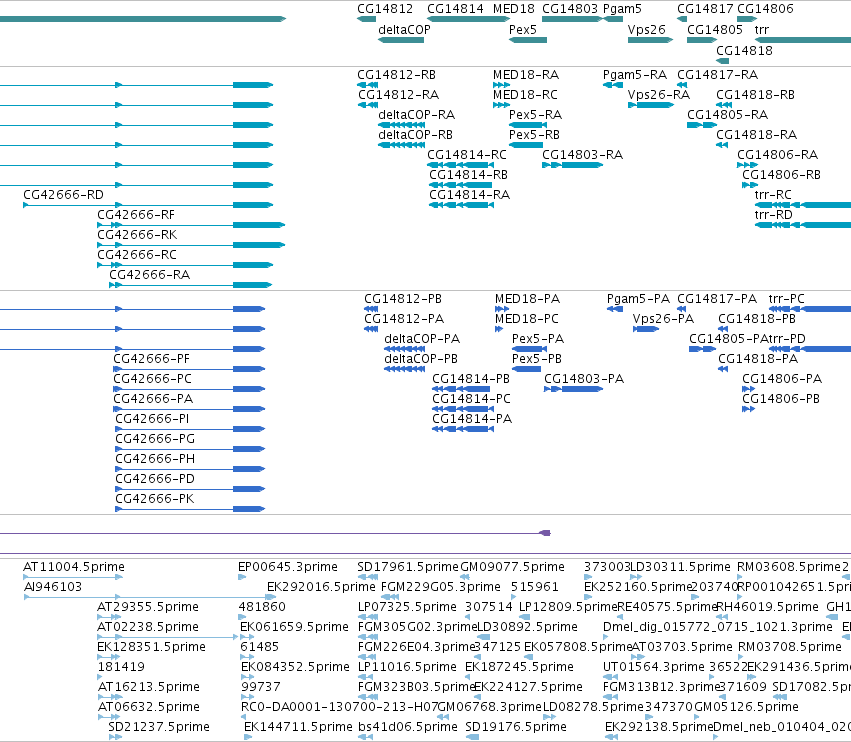Image resolution: width=851 pixels, height=742 pixels.
Task: Click transcript CG14806-RB
Action: click(x=781, y=175)
